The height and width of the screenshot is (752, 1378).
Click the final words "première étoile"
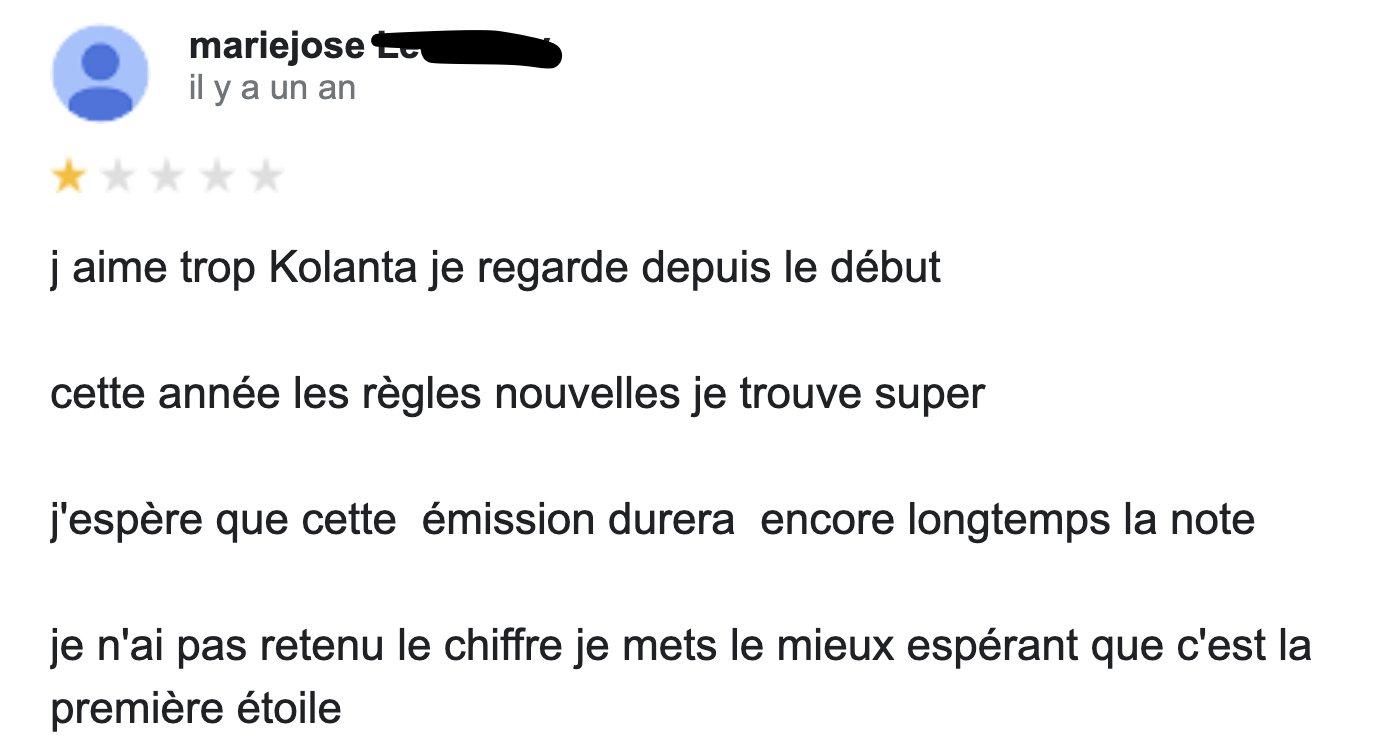(196, 709)
